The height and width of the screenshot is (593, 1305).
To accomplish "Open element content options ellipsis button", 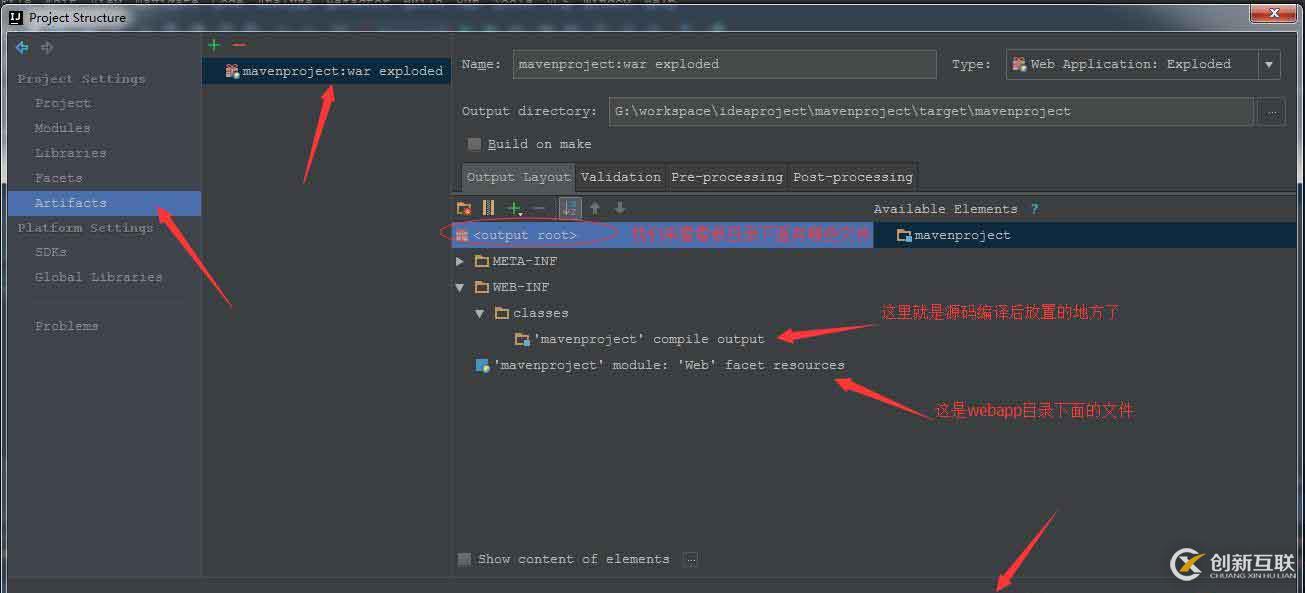I will (x=690, y=560).
